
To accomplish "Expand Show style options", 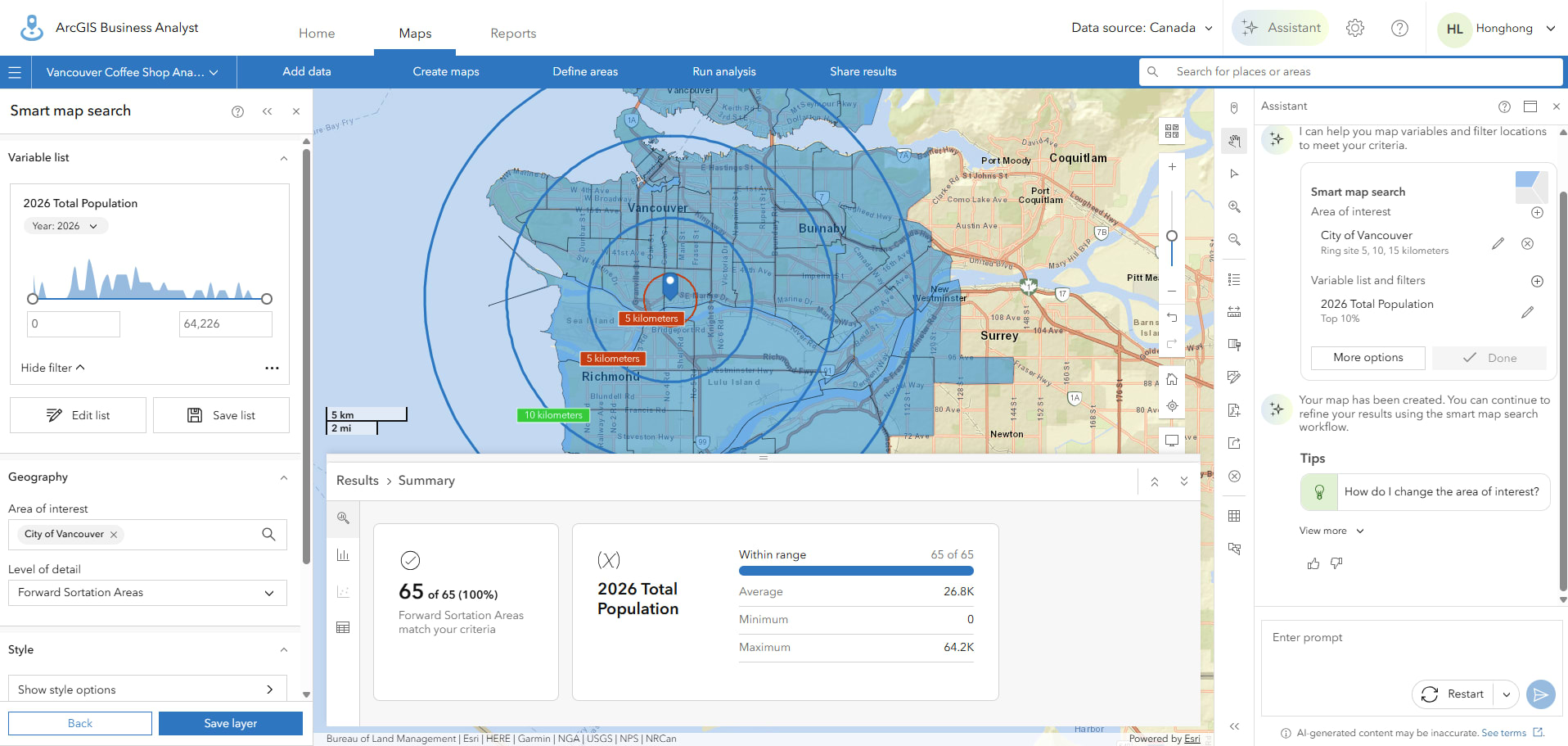I will (x=147, y=689).
